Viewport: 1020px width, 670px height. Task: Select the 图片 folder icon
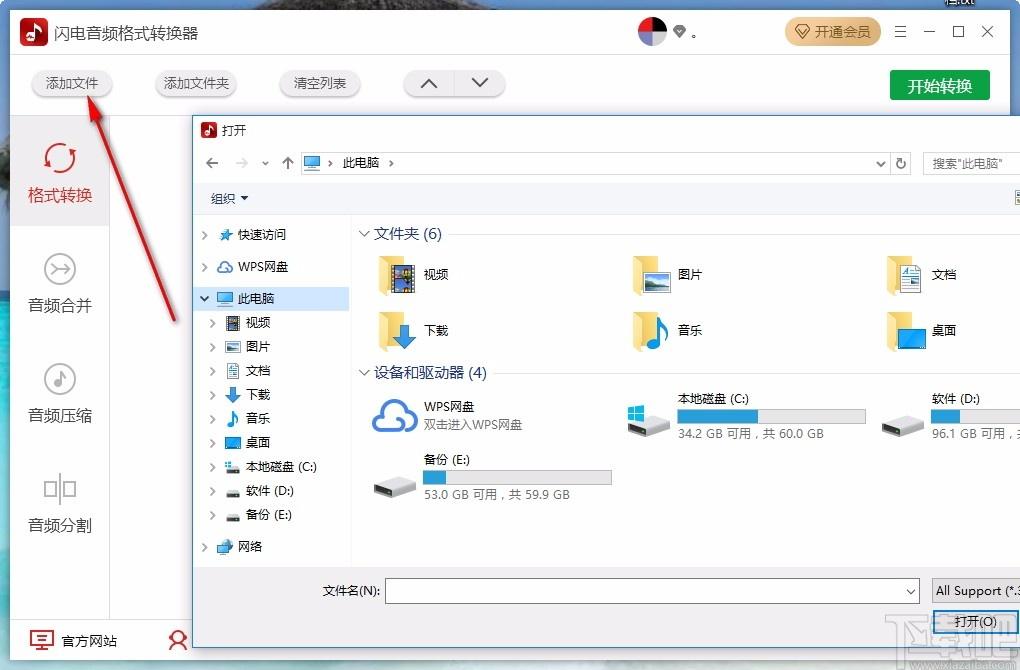point(652,275)
